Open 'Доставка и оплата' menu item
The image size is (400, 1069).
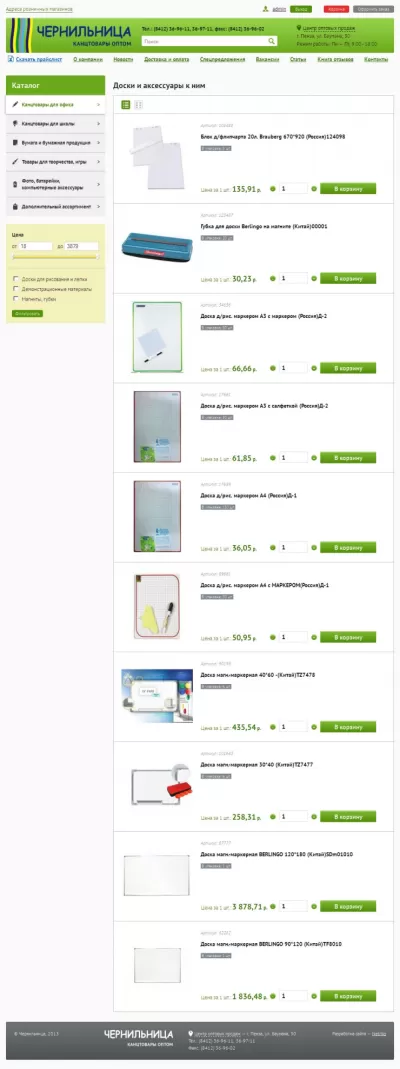[167, 59]
